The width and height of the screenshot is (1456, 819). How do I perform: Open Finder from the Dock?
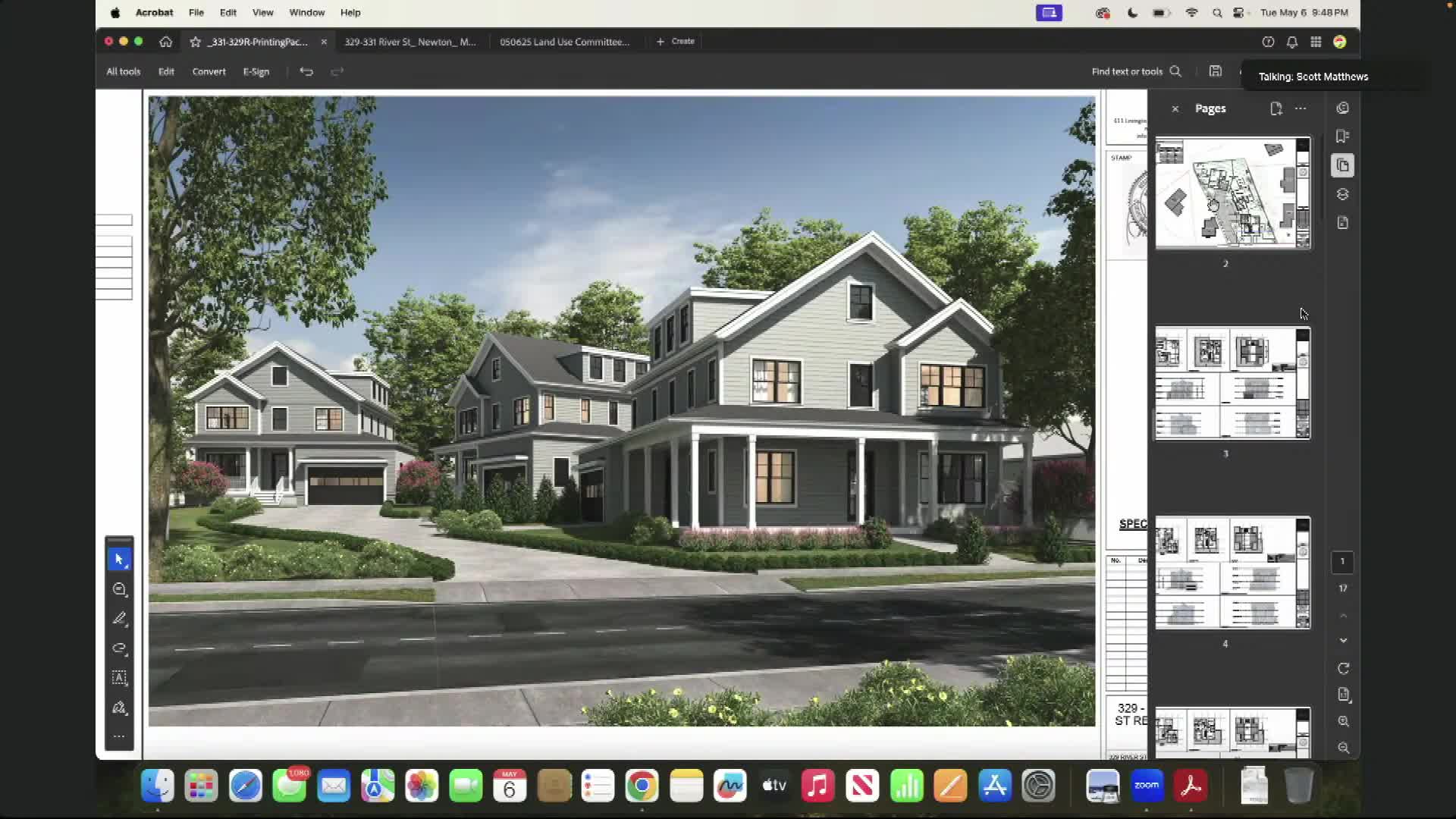[x=158, y=786]
